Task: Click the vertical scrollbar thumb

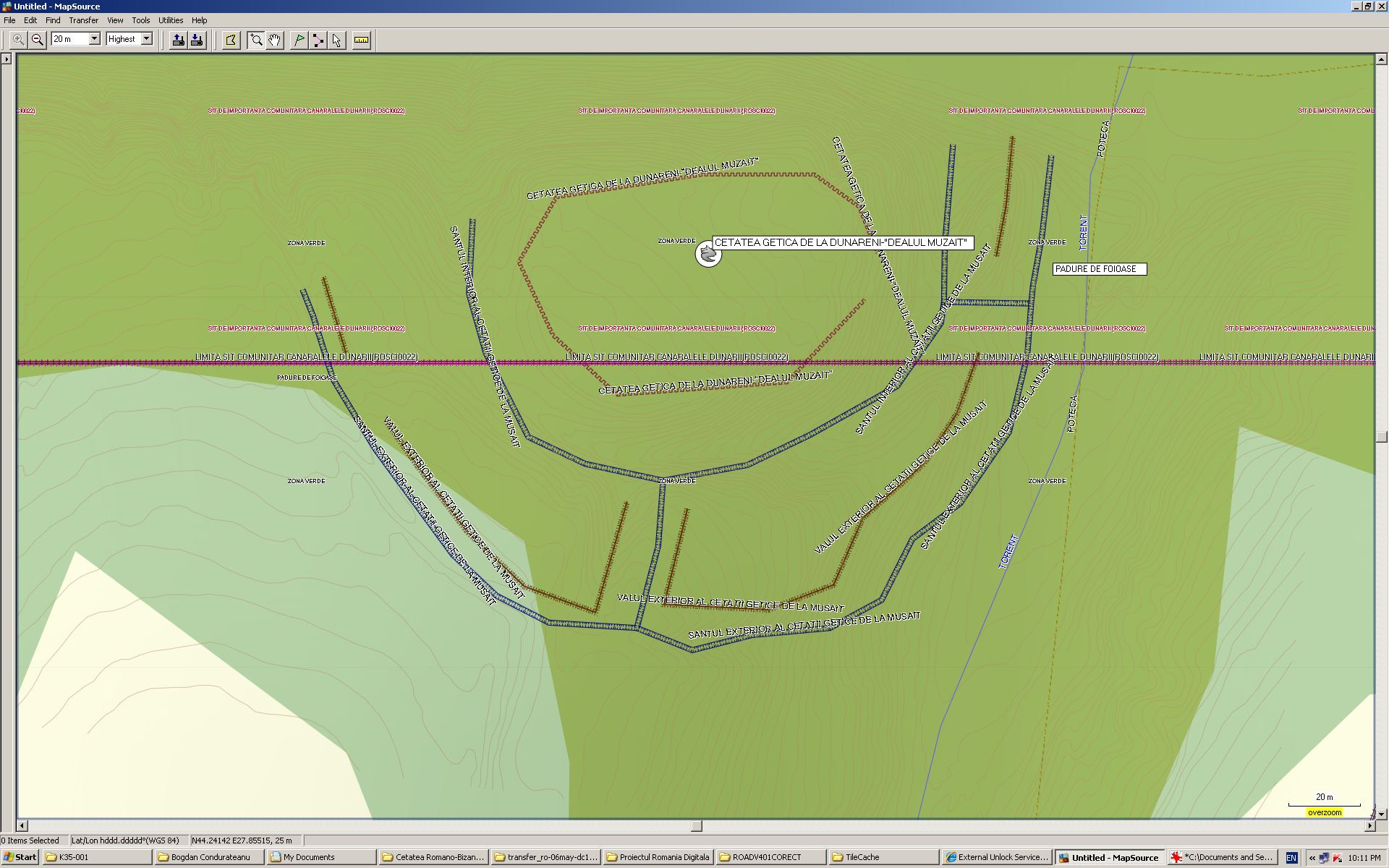Action: pos(1382,436)
